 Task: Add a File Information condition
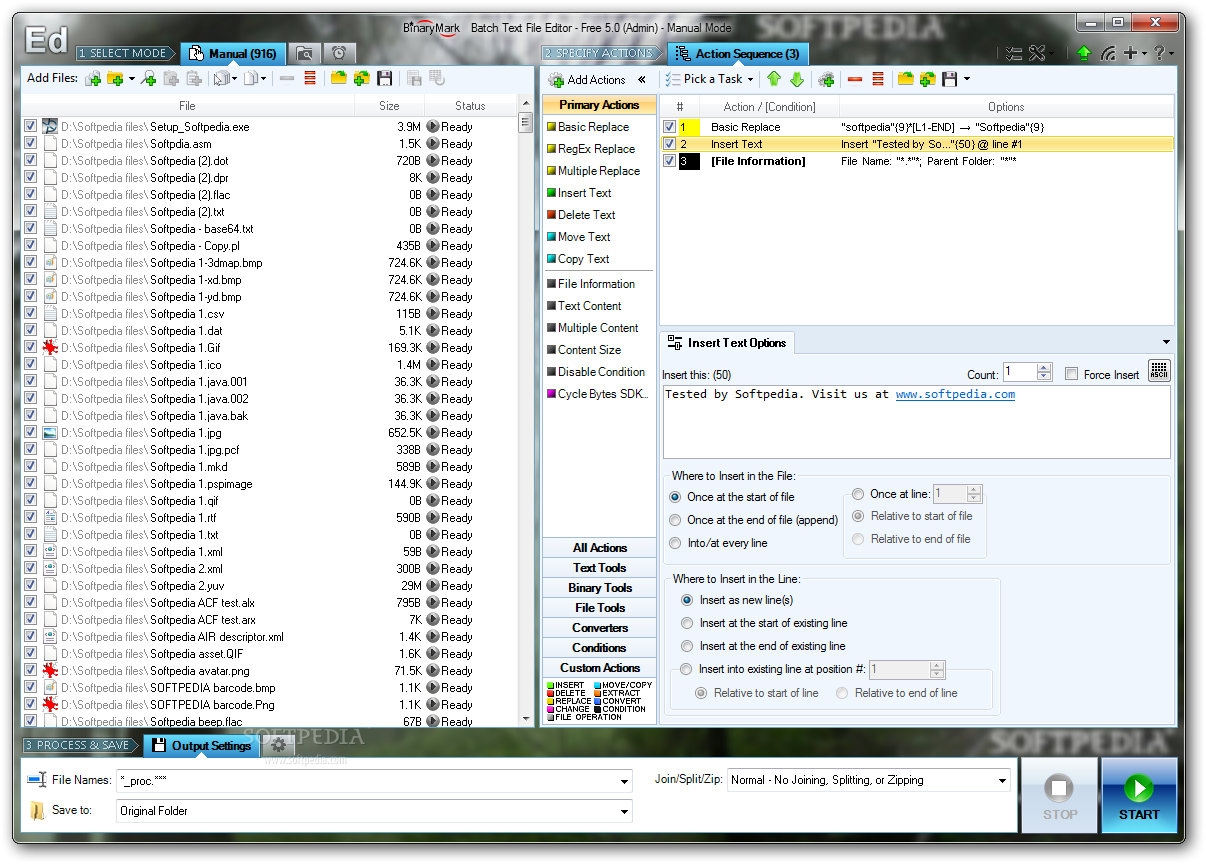point(597,284)
